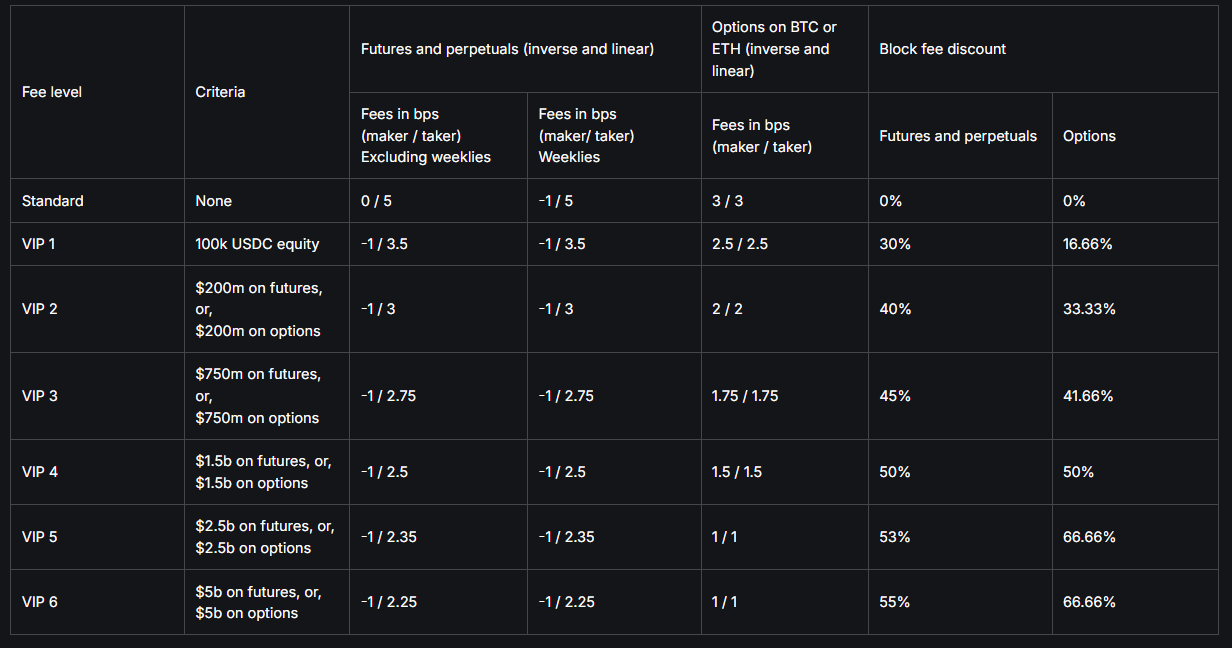1232x648 pixels.
Task: Click the 41.66% options discount cell
Action: 1088,396
